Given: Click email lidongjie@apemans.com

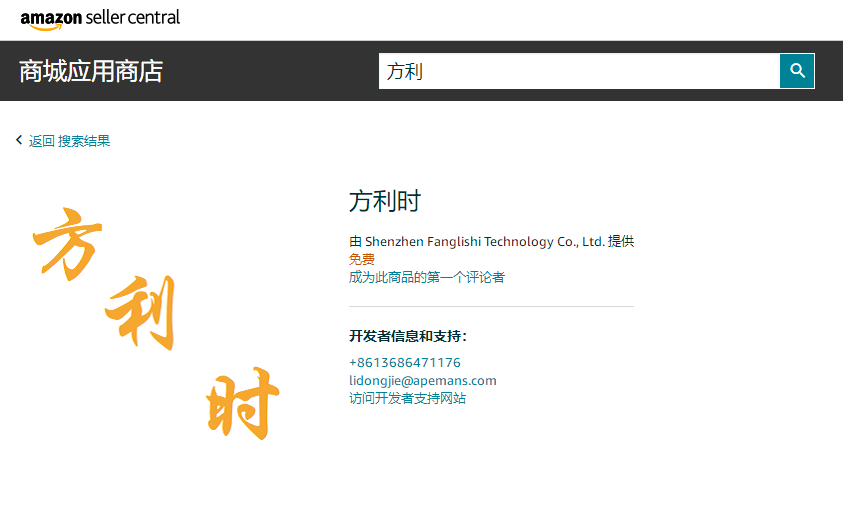Looking at the screenshot, I should click(423, 381).
